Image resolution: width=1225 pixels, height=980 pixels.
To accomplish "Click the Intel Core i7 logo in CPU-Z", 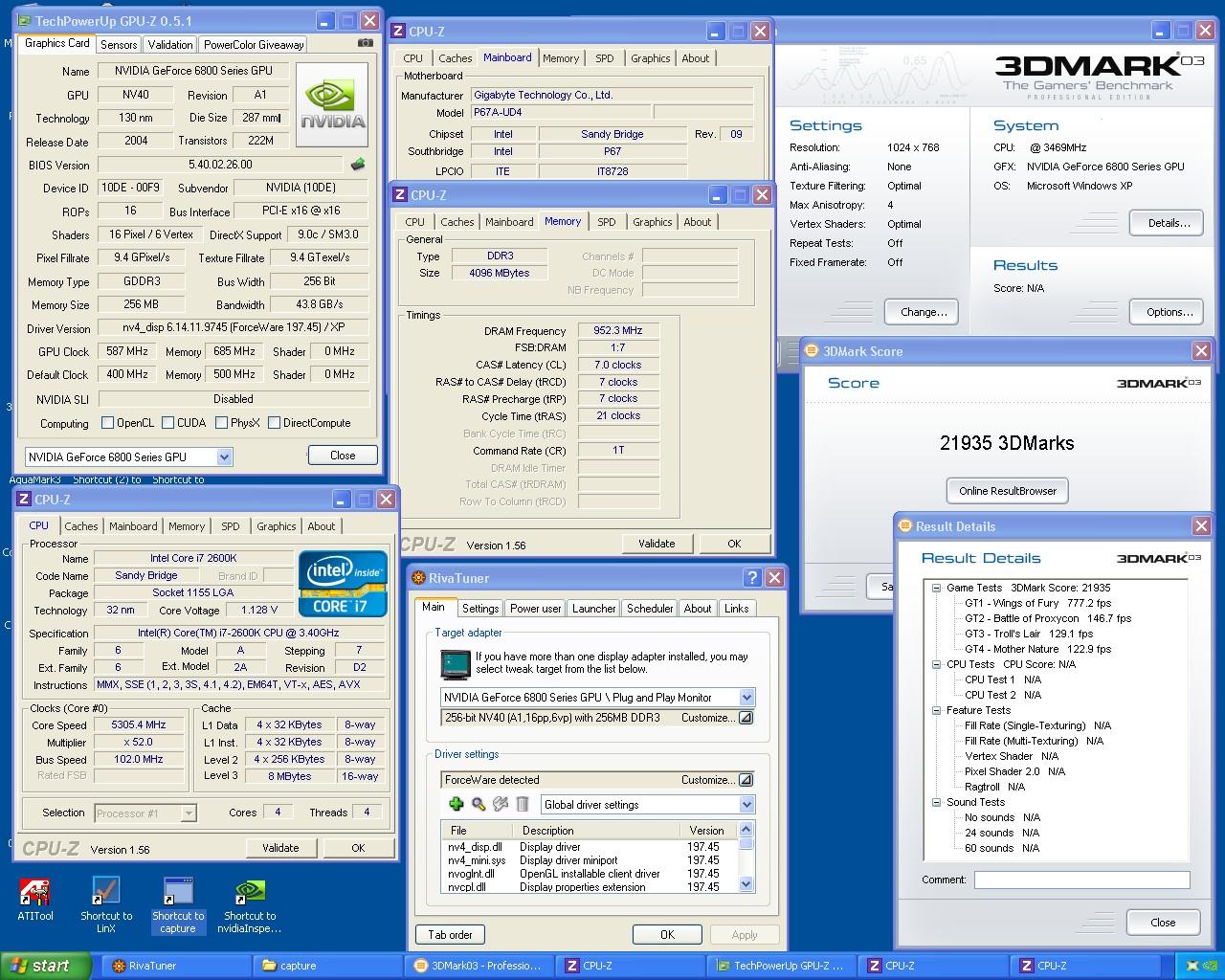I will tap(343, 583).
